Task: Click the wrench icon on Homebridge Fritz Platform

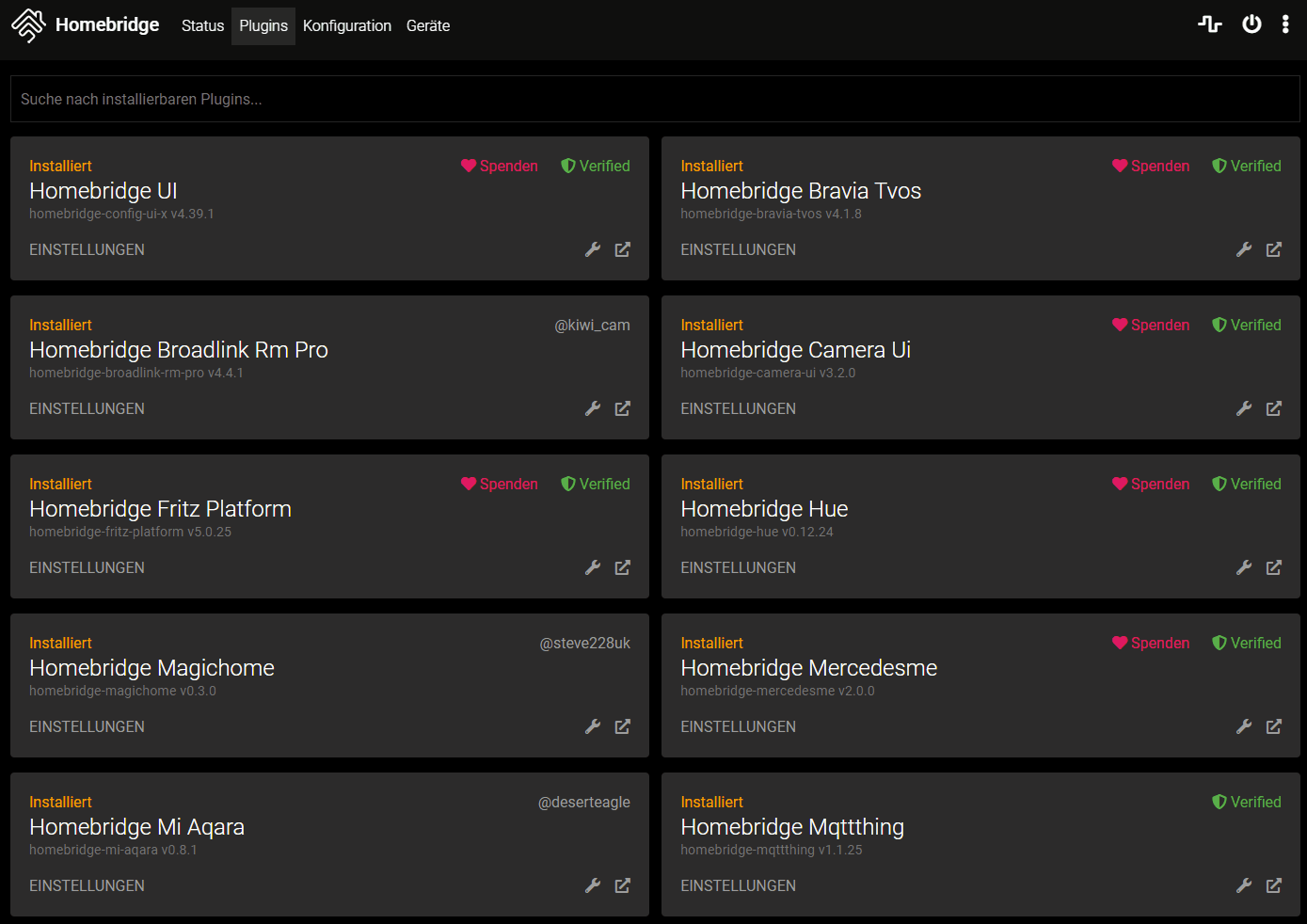Action: point(593,567)
